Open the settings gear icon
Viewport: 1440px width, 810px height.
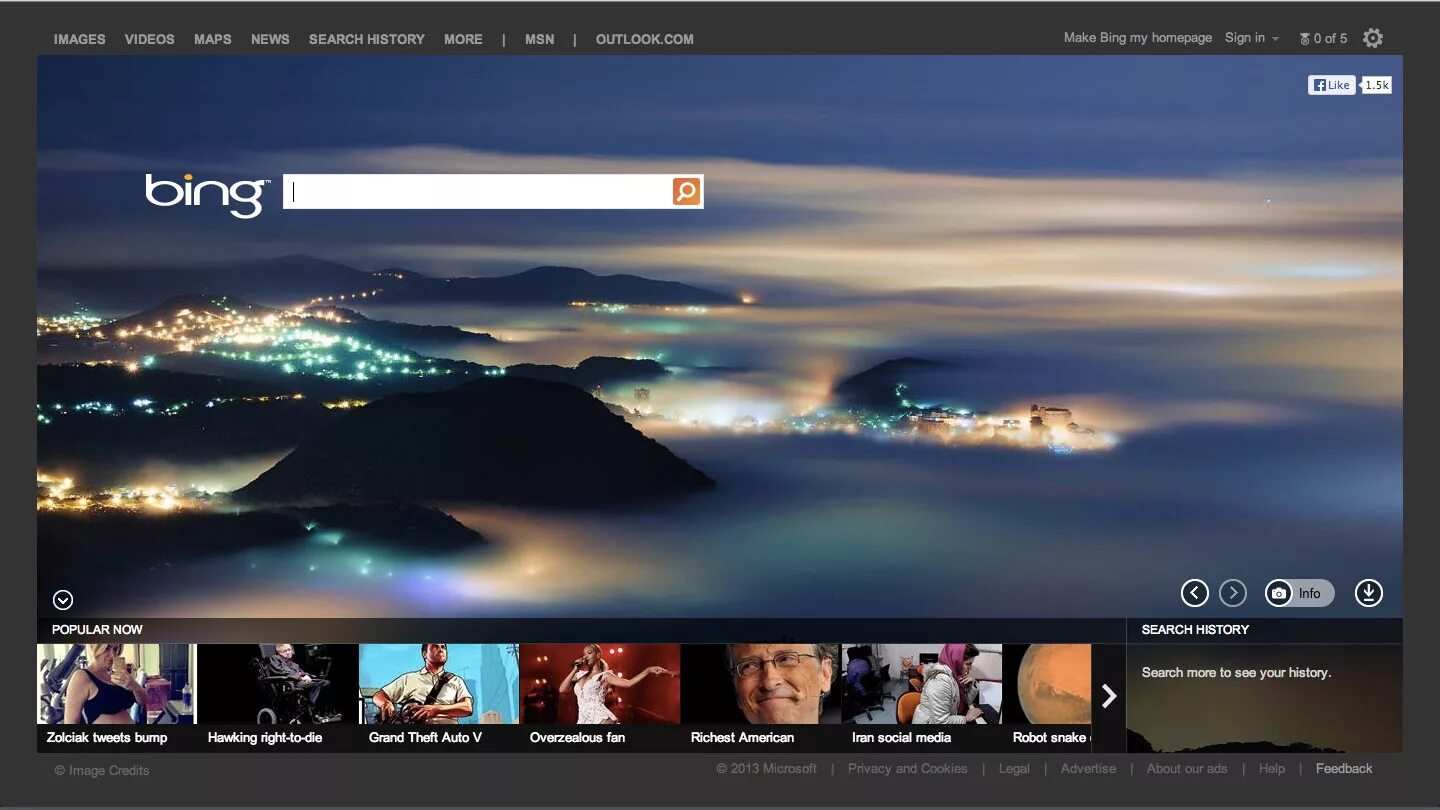click(1373, 38)
